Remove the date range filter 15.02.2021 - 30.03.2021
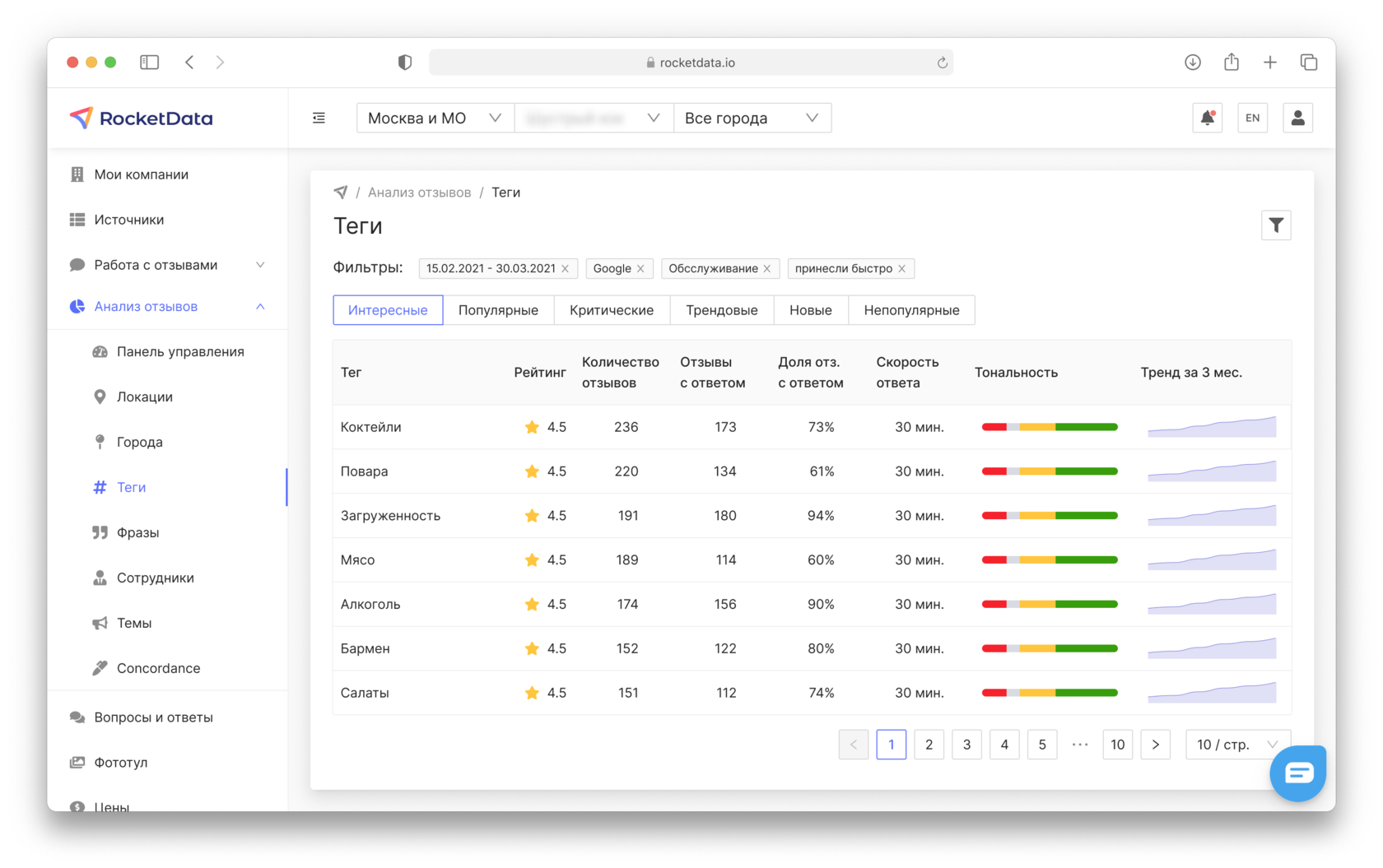The image size is (1383, 868). (566, 268)
